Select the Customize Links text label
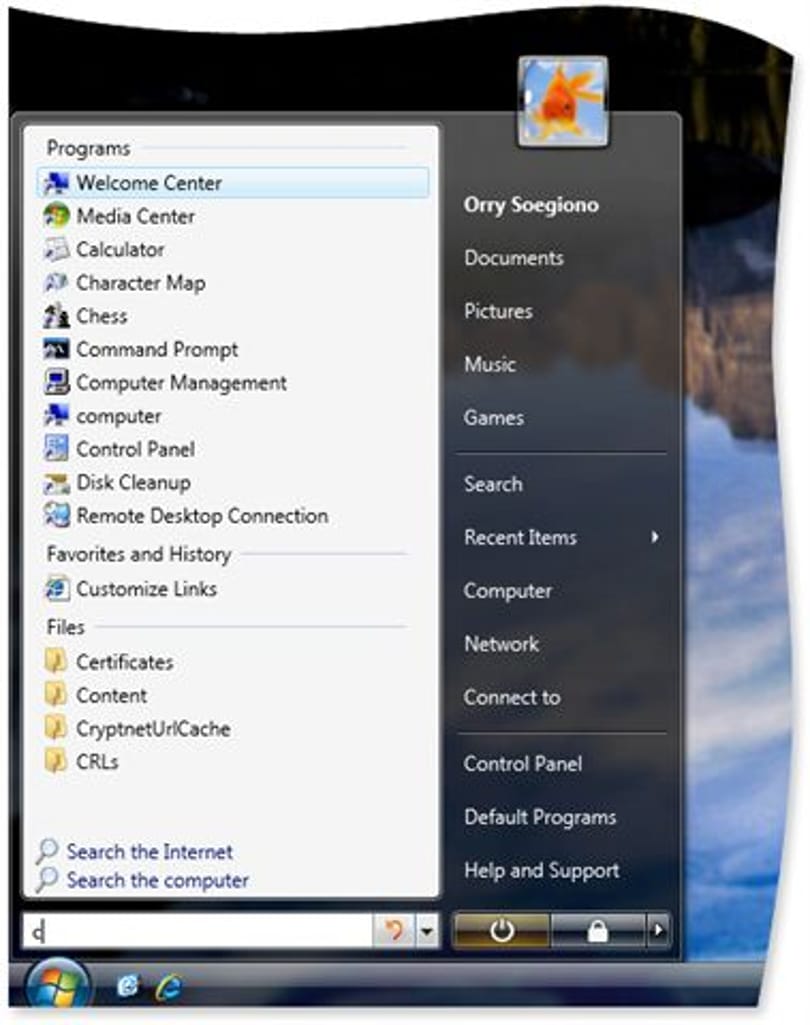 [x=146, y=589]
